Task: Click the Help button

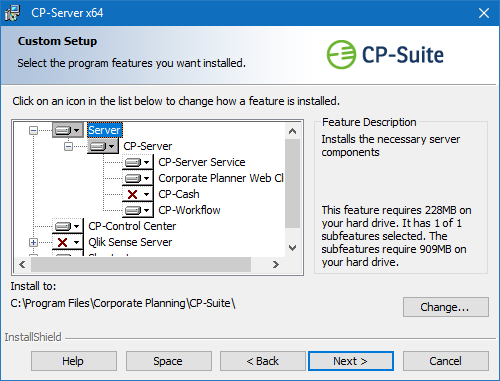Action: [74, 361]
